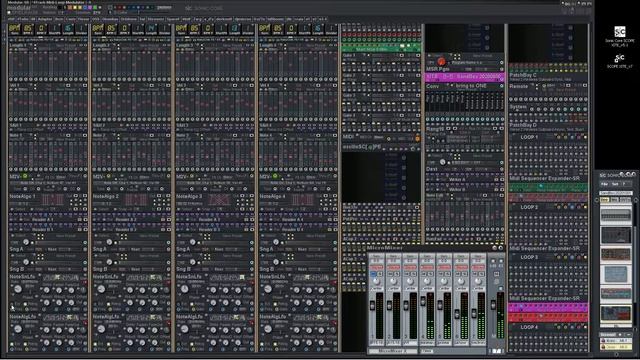The height and width of the screenshot is (360, 640).
Task: Click NoteAlgo 1 pattern display
Action: coord(53,200)
